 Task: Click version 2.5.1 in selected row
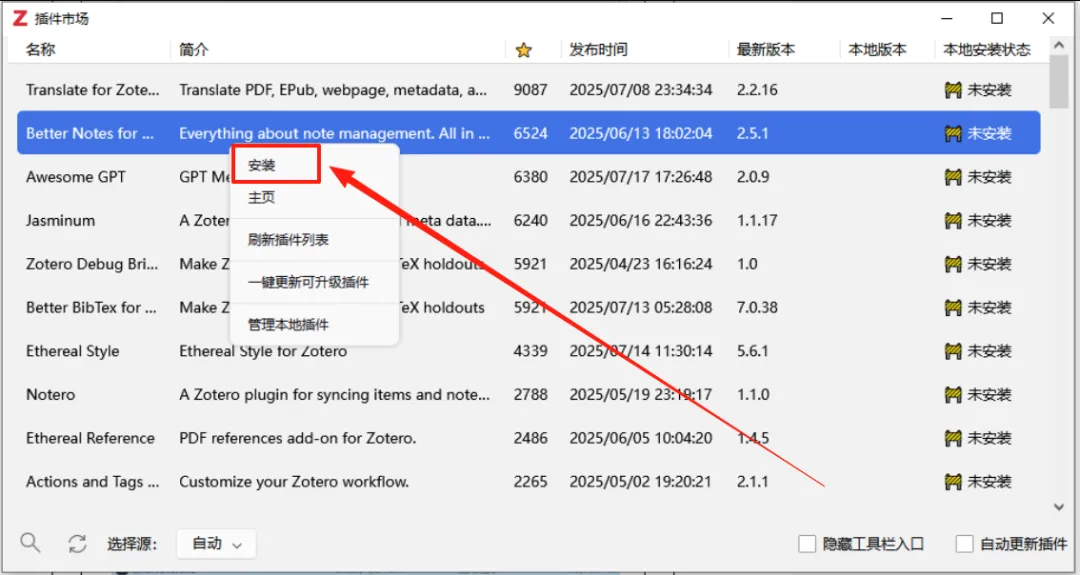752,134
